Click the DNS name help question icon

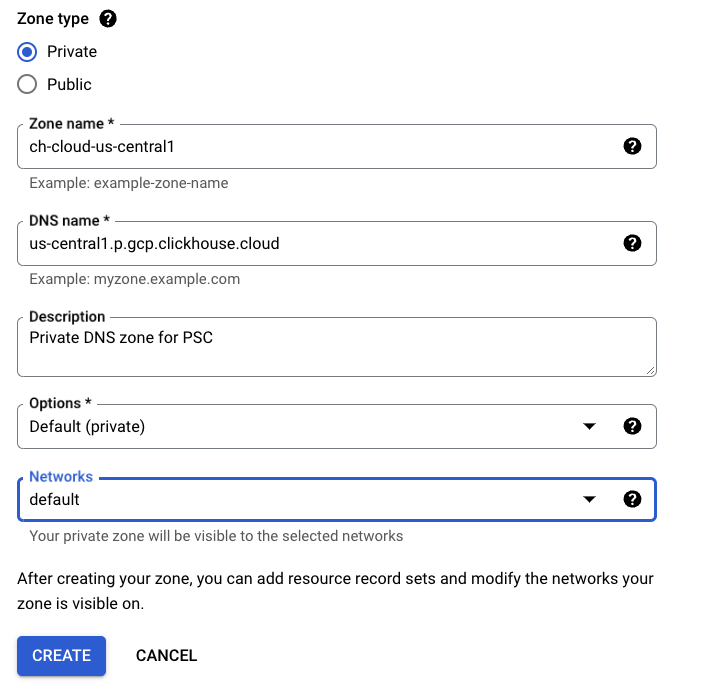coord(632,243)
